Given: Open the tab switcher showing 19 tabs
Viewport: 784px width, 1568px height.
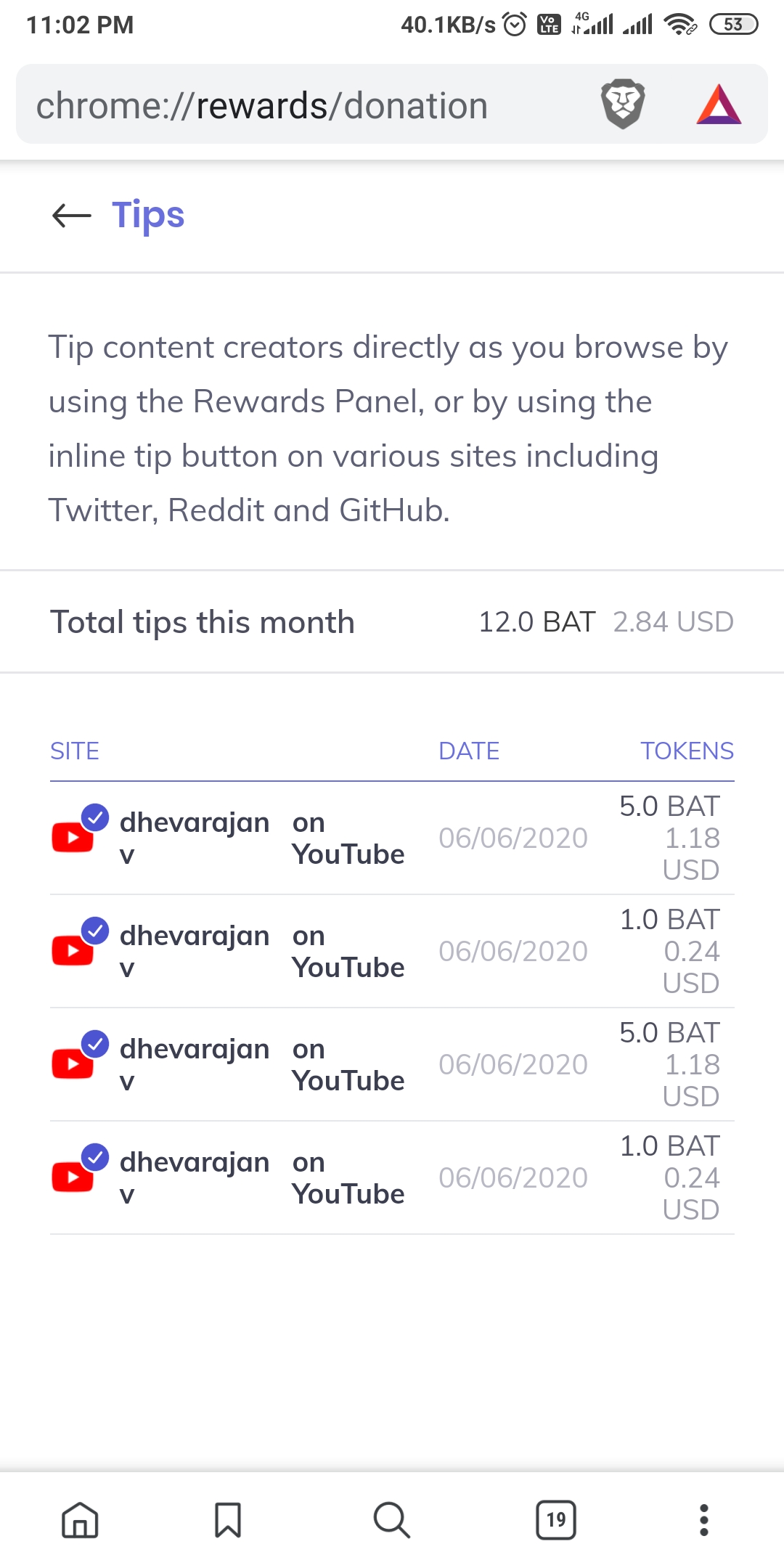Looking at the screenshot, I should coord(556,1520).
